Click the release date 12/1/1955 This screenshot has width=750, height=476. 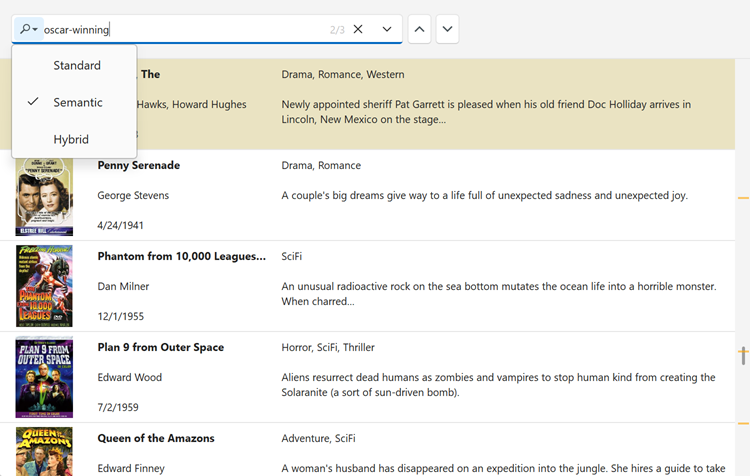pos(121,316)
